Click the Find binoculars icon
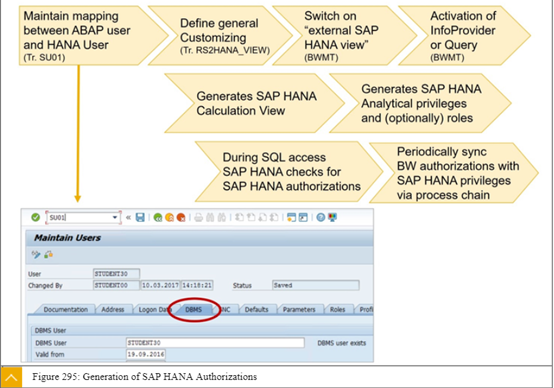This screenshot has height=388, width=554. point(210,217)
